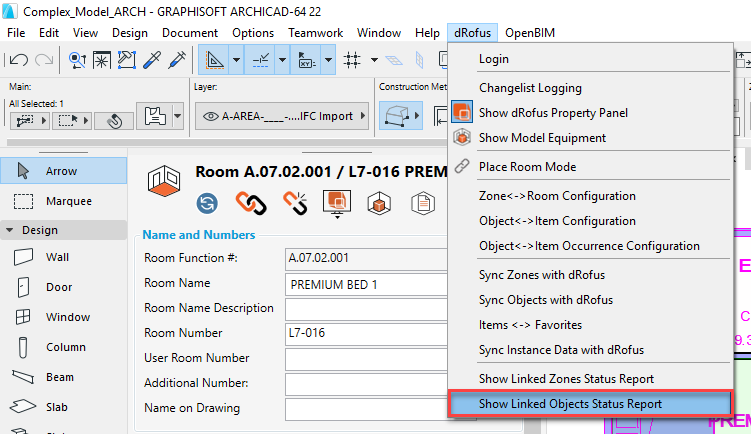751x434 pixels.
Task: Select the eyedropper pick up parameters tool
Action: point(152,60)
